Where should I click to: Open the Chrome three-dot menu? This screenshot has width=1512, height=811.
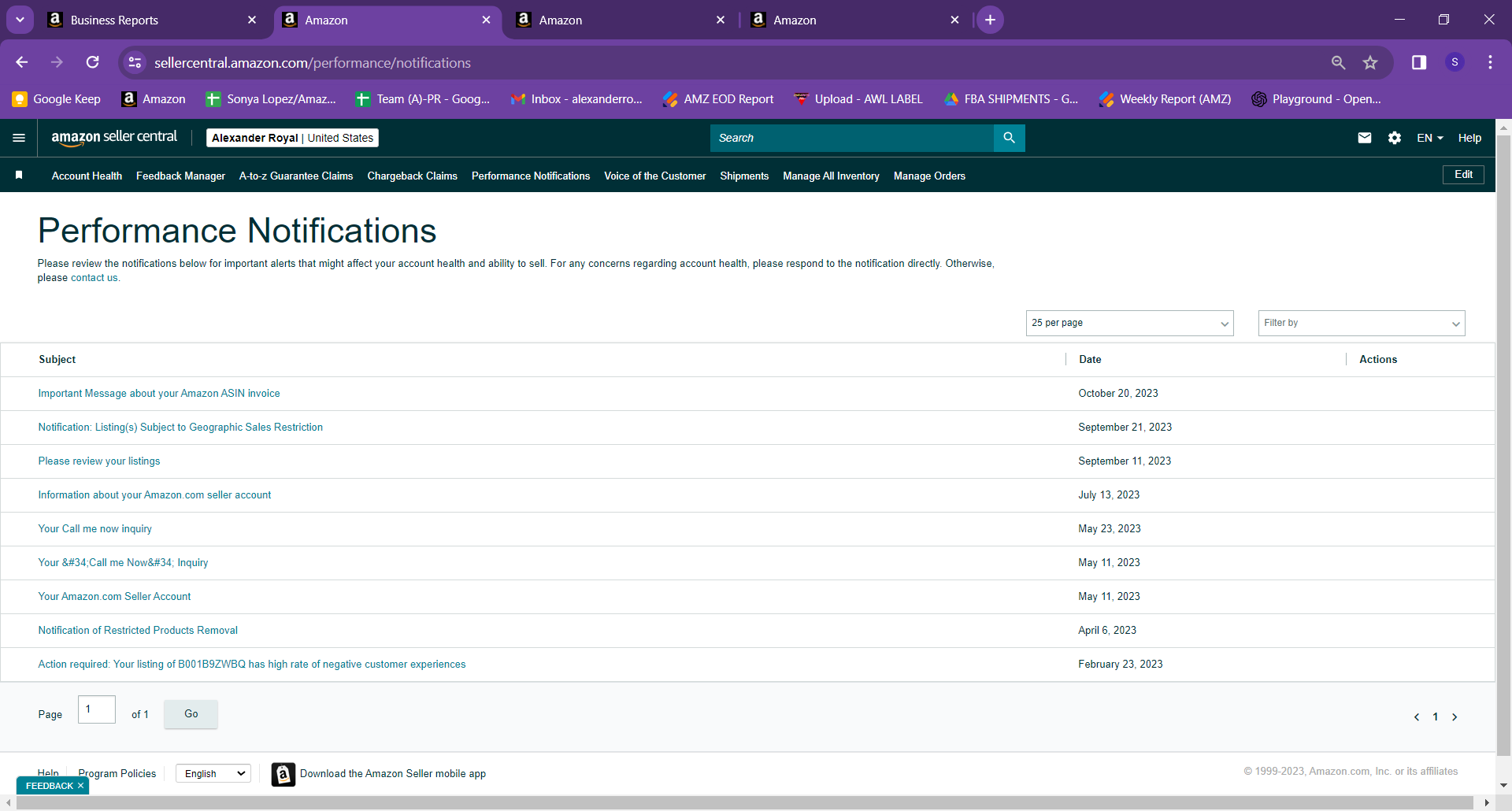pyautogui.click(x=1490, y=62)
